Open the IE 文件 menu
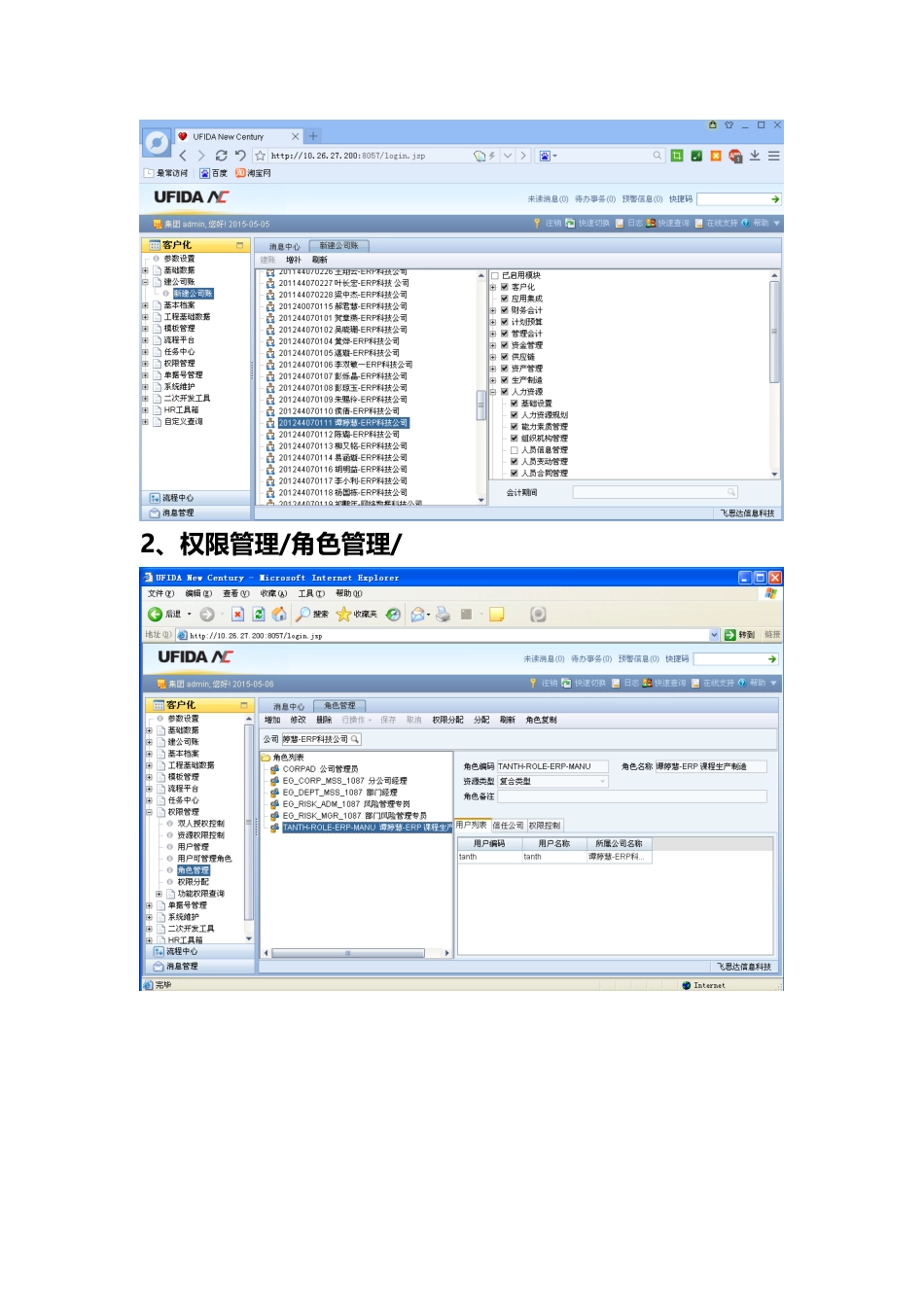The height and width of the screenshot is (1307, 924). coord(160,594)
